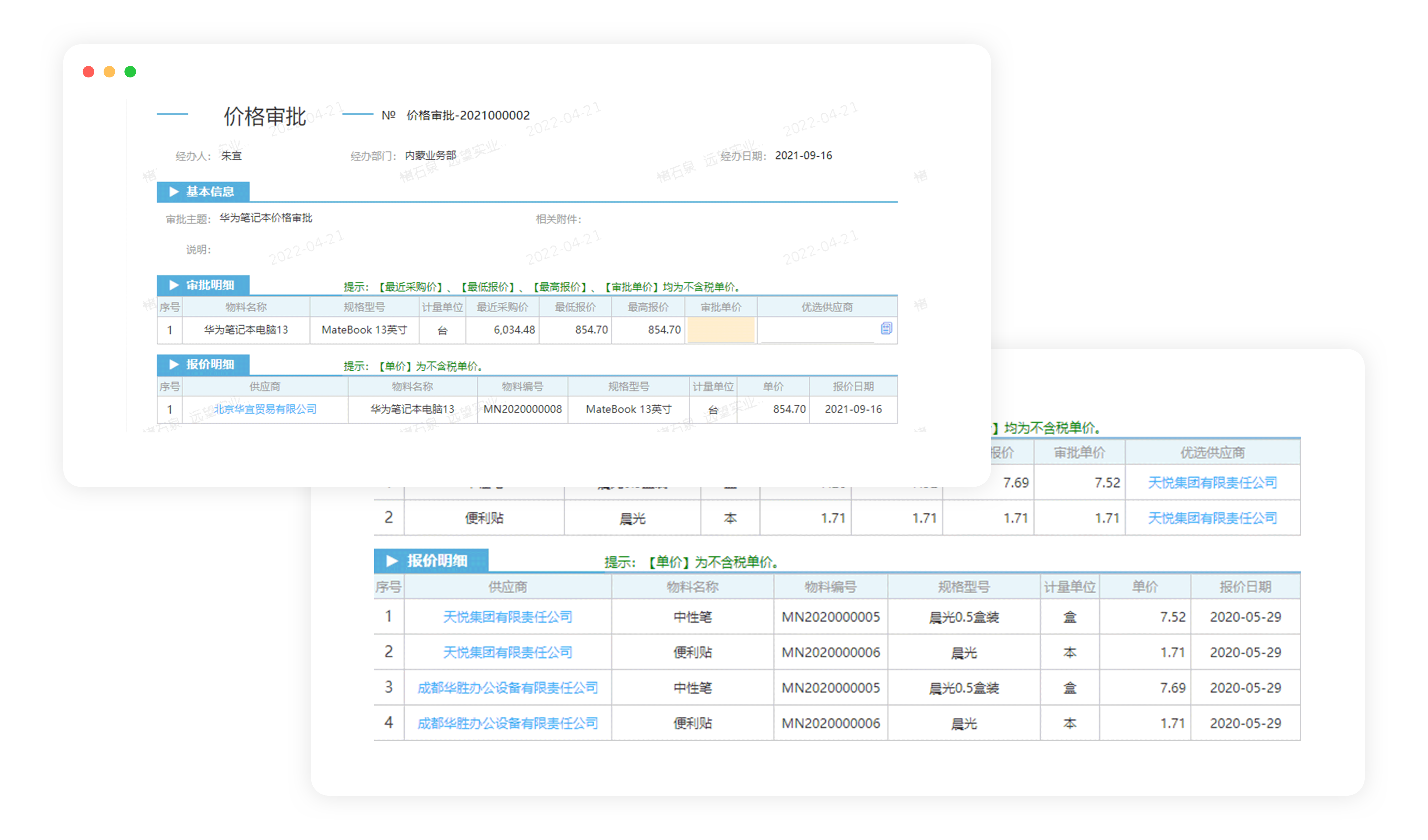
Task: Open 天悦集团有限责任公司 link in 7.52 approval row
Action: coord(1212,483)
